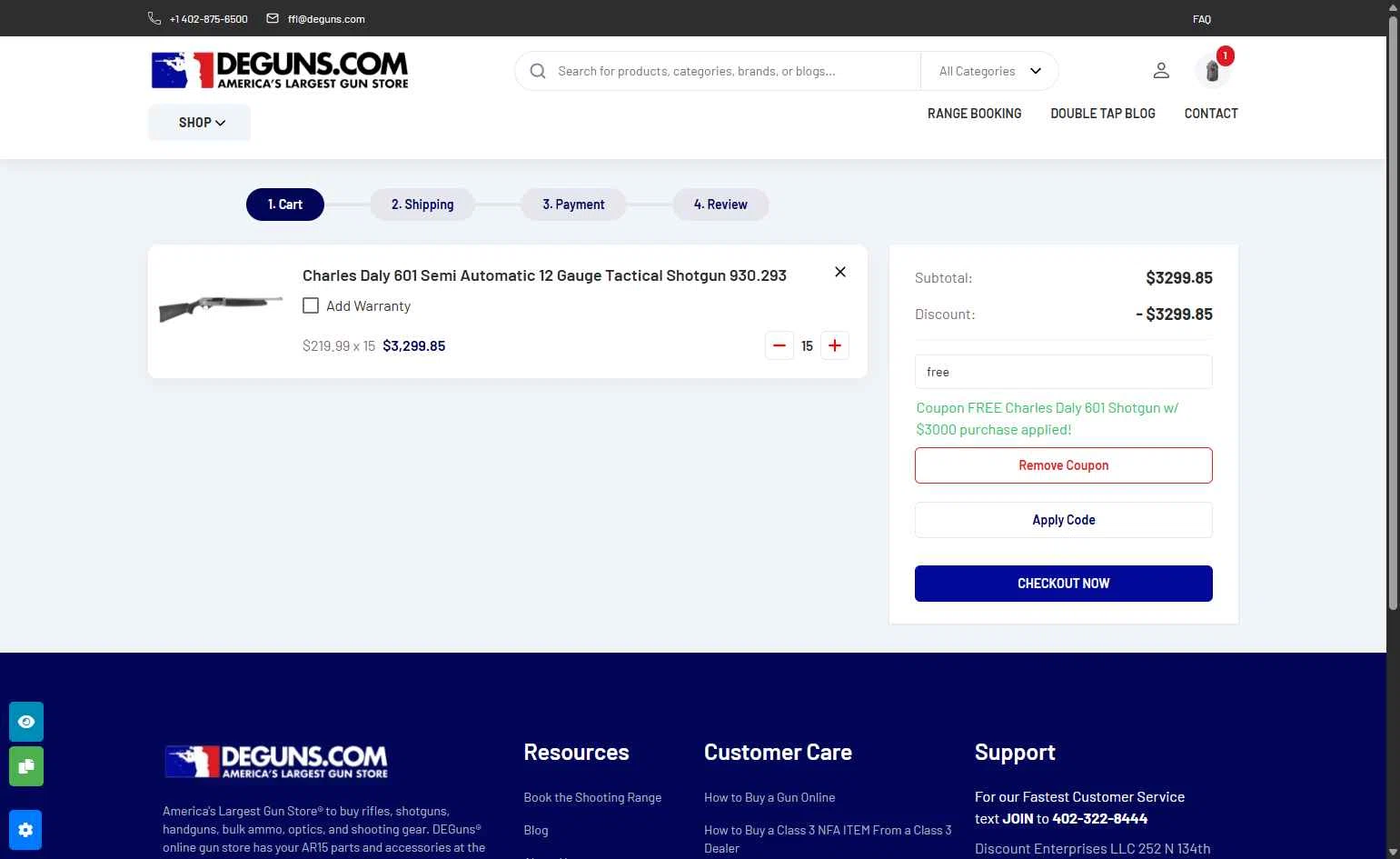This screenshot has height=859, width=1400.
Task: Focus the product search input field
Action: (736, 71)
